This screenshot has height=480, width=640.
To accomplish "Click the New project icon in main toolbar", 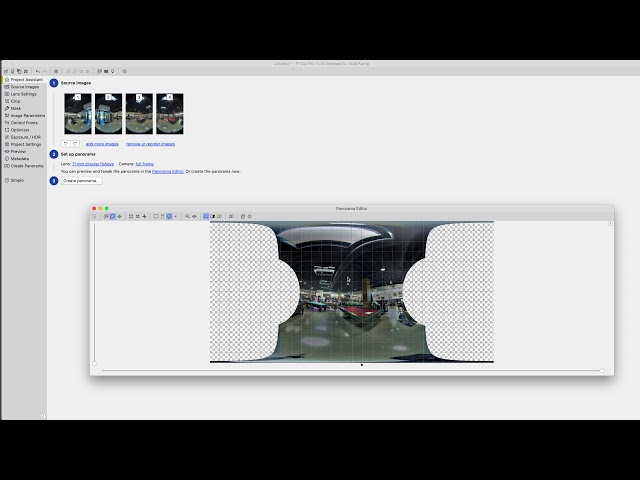I will tap(6, 71).
